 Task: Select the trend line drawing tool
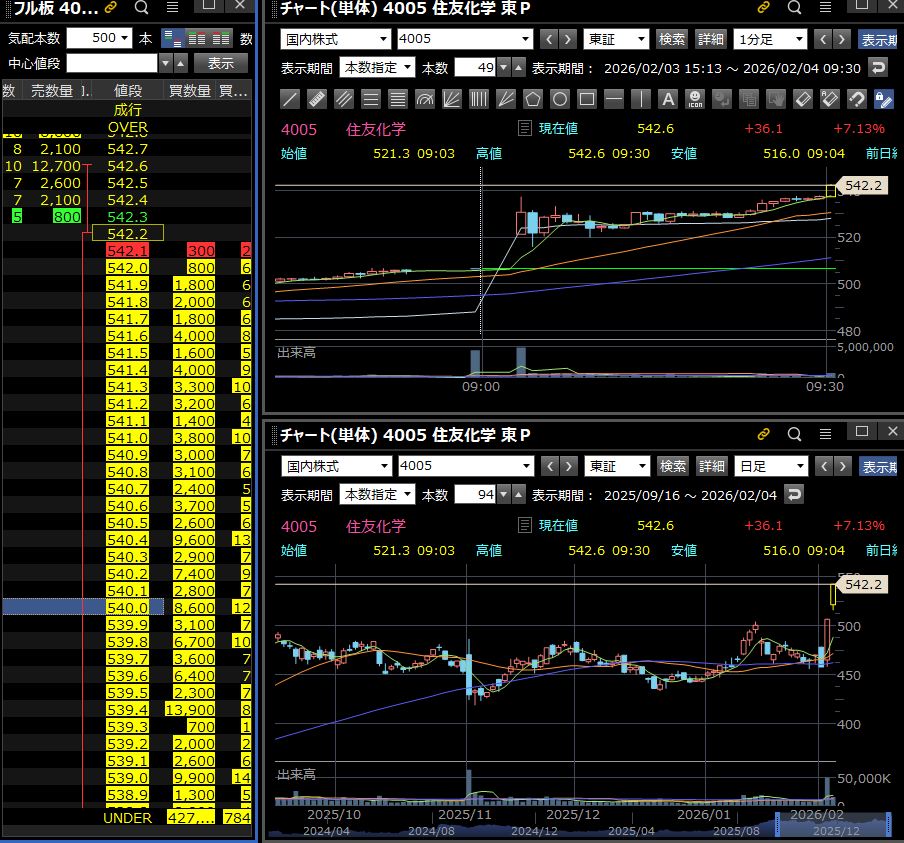[289, 99]
